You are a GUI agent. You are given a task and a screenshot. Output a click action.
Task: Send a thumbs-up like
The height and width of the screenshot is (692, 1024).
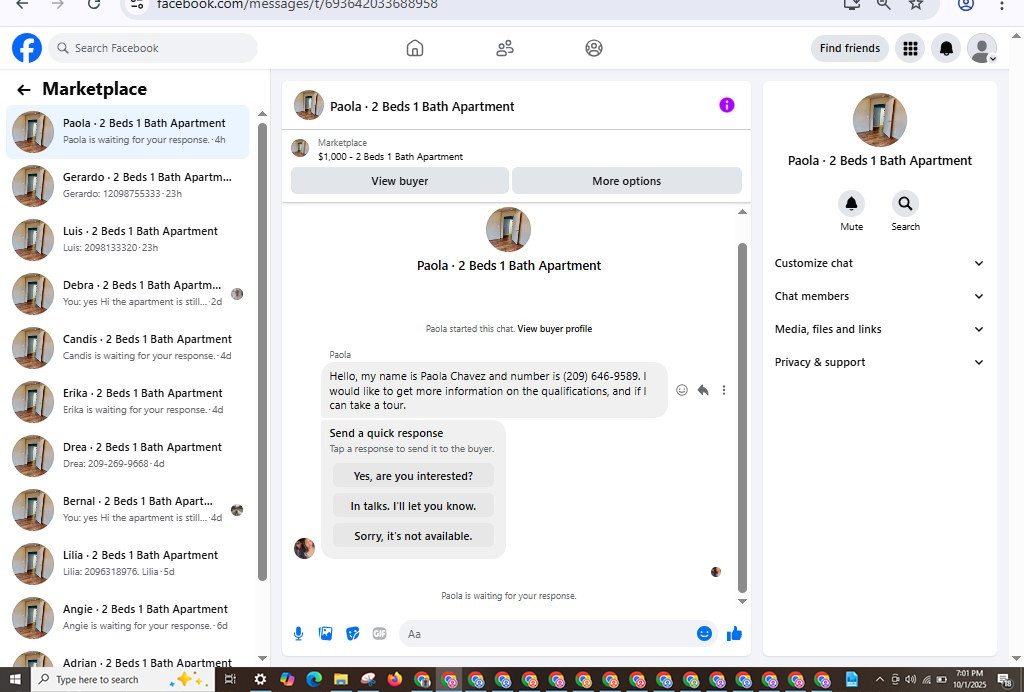[734, 633]
